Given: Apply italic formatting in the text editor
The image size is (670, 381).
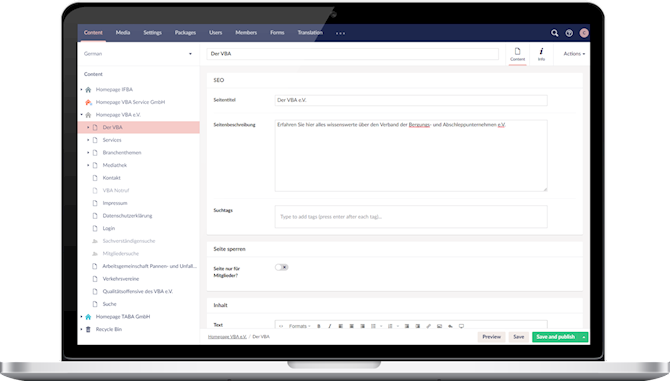Looking at the screenshot, I should point(329,326).
